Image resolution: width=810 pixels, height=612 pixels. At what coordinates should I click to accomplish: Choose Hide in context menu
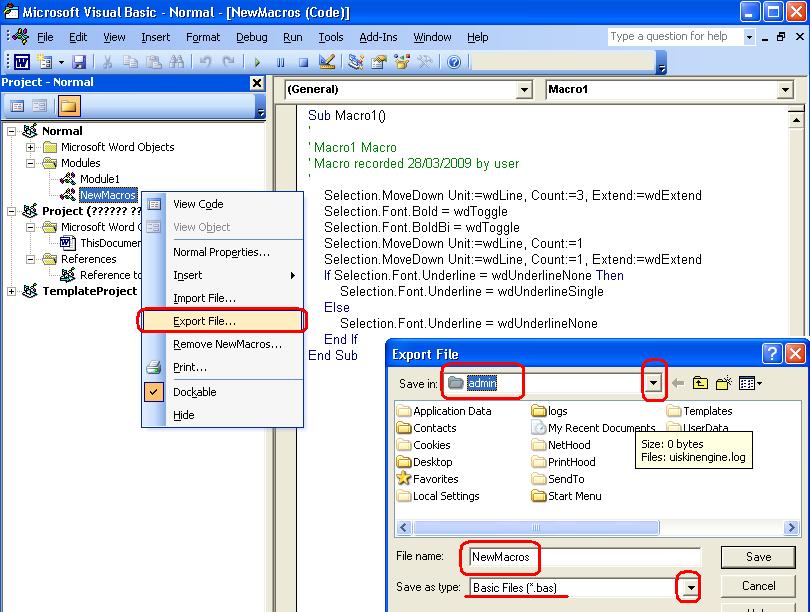click(223, 415)
